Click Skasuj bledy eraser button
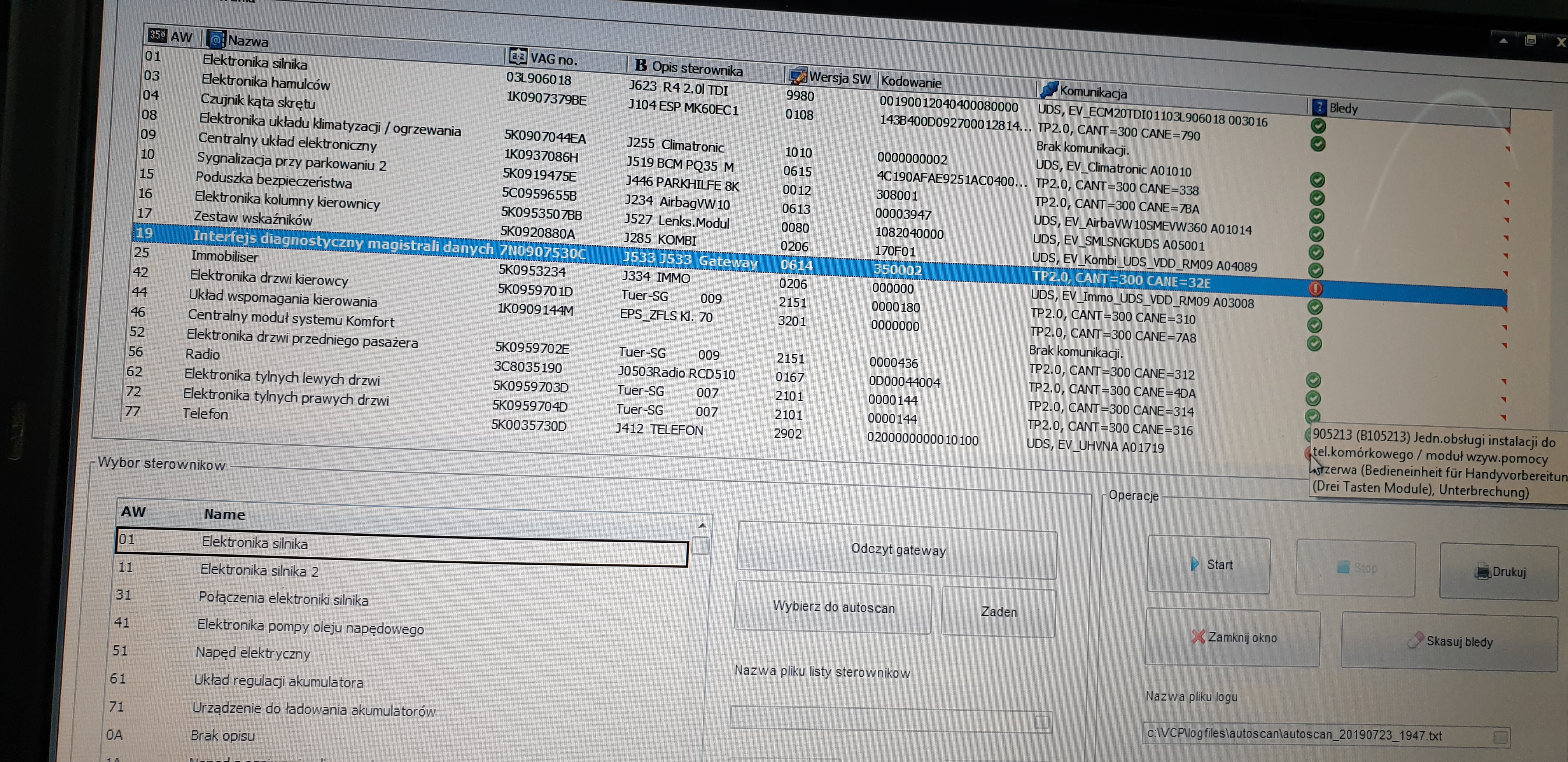Screen dimensions: 1568x762 coord(1449,641)
